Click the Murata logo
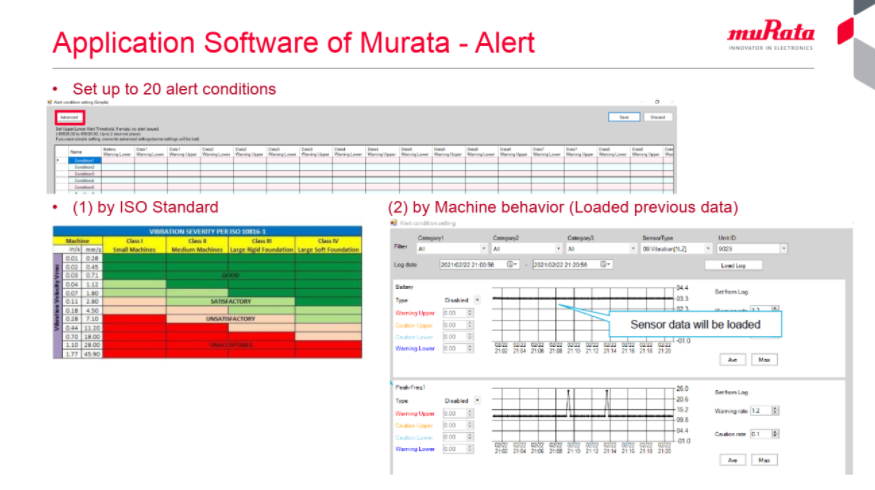This screenshot has height=490, width=875. coord(771,35)
